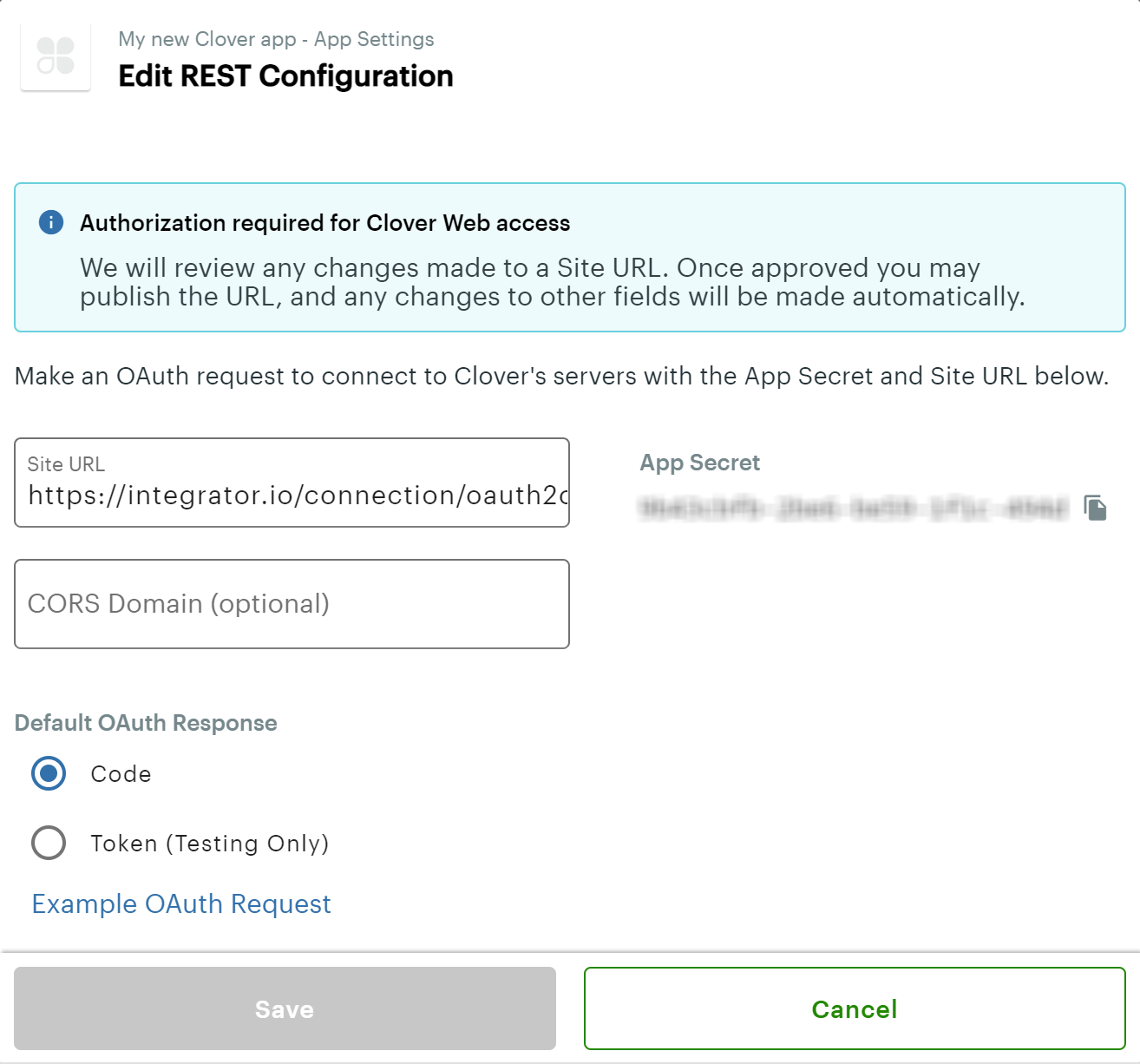Image resolution: width=1140 pixels, height=1064 pixels.
Task: Click the App Secret label
Action: pos(700,463)
